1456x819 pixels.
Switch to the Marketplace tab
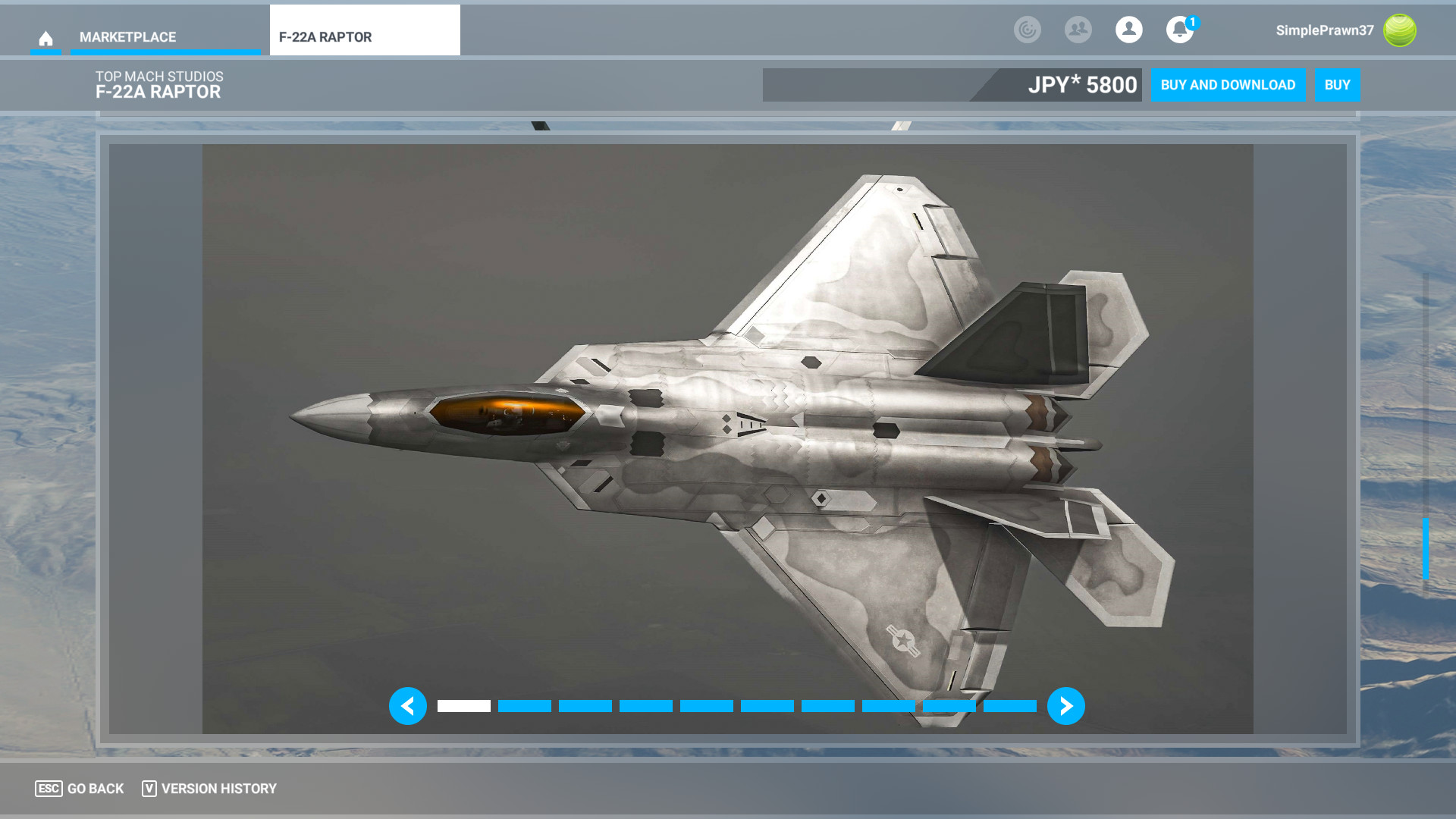pyautogui.click(x=127, y=37)
